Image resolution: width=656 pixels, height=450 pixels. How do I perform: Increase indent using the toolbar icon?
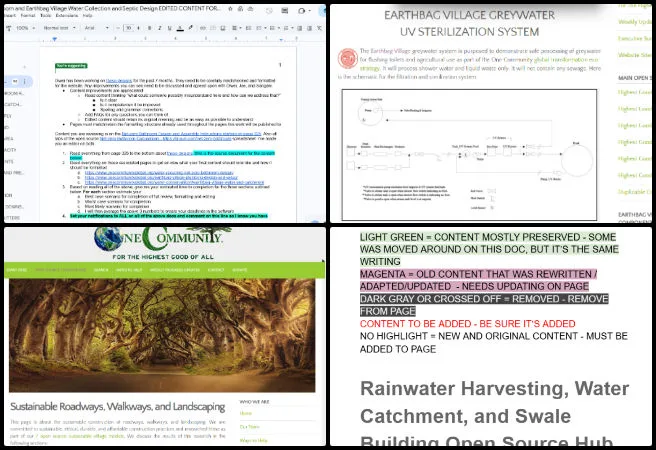310,28
